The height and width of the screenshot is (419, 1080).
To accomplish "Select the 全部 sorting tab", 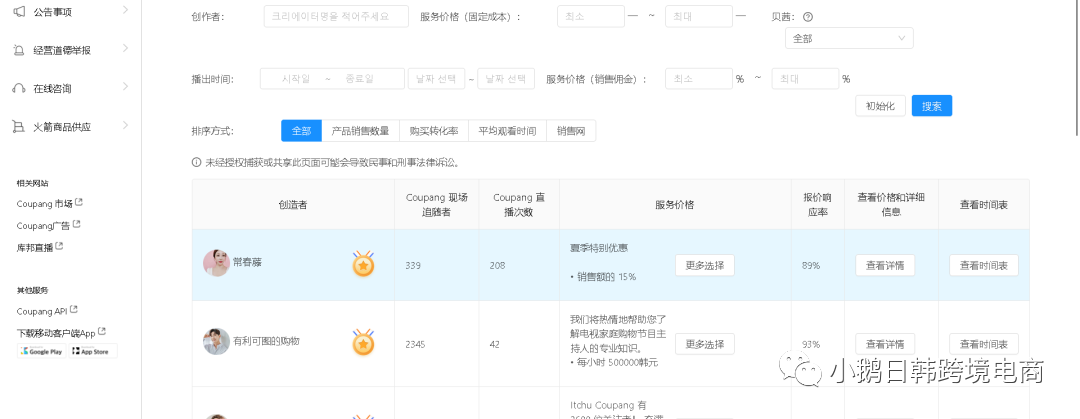I will 302,130.
